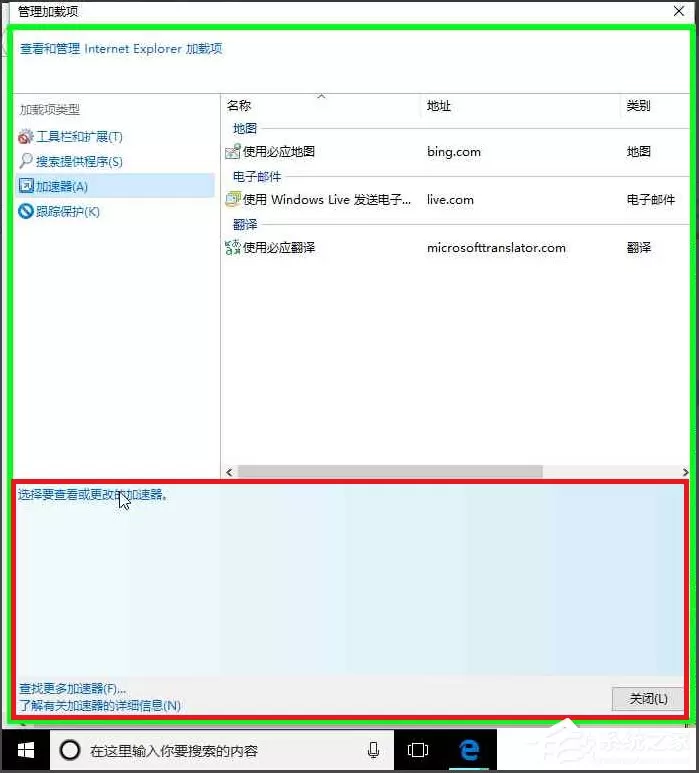Select the 使用必应地图 row
Screen dimensions: 699x773
[x=455, y=151]
